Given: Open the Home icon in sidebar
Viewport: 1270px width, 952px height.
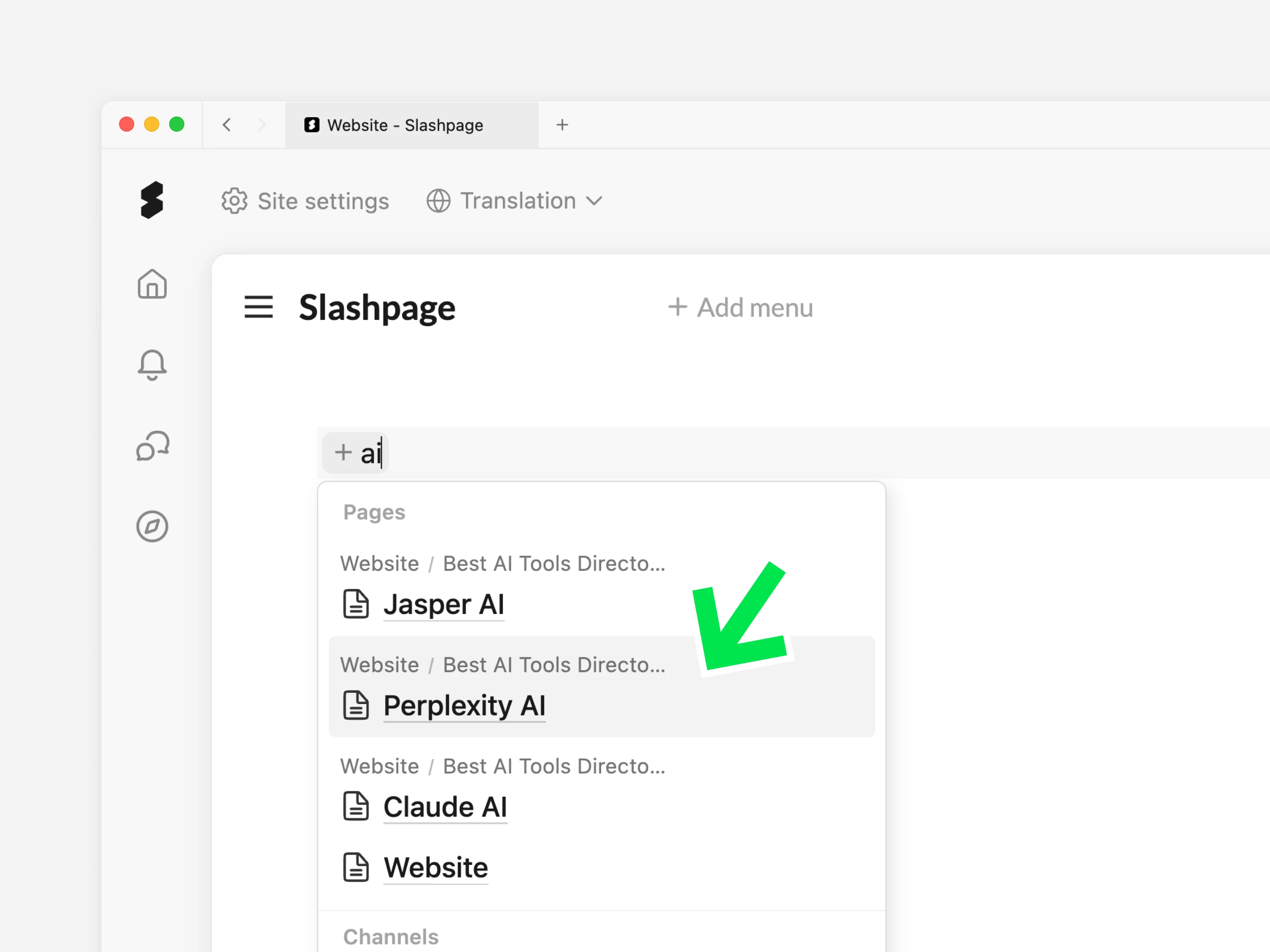Looking at the screenshot, I should 152,283.
